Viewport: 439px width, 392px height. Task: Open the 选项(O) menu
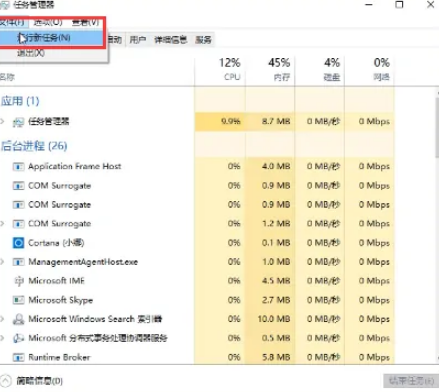[x=48, y=22]
